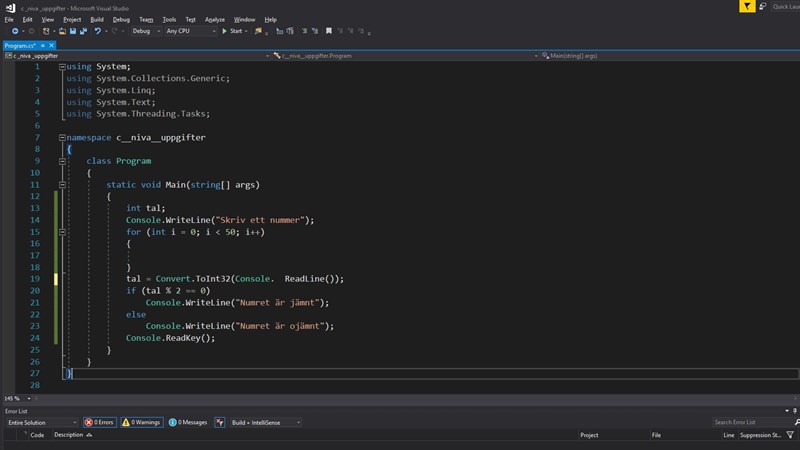Select the Program.cs editor tab
Image resolution: width=800 pixels, height=450 pixels.
[x=20, y=45]
